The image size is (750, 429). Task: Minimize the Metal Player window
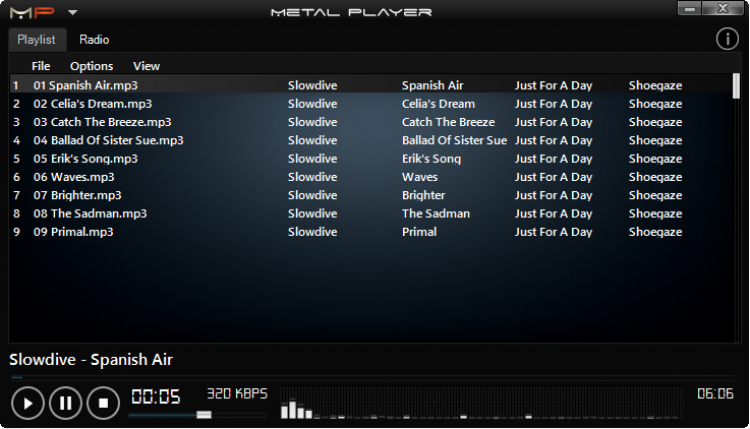click(690, 9)
